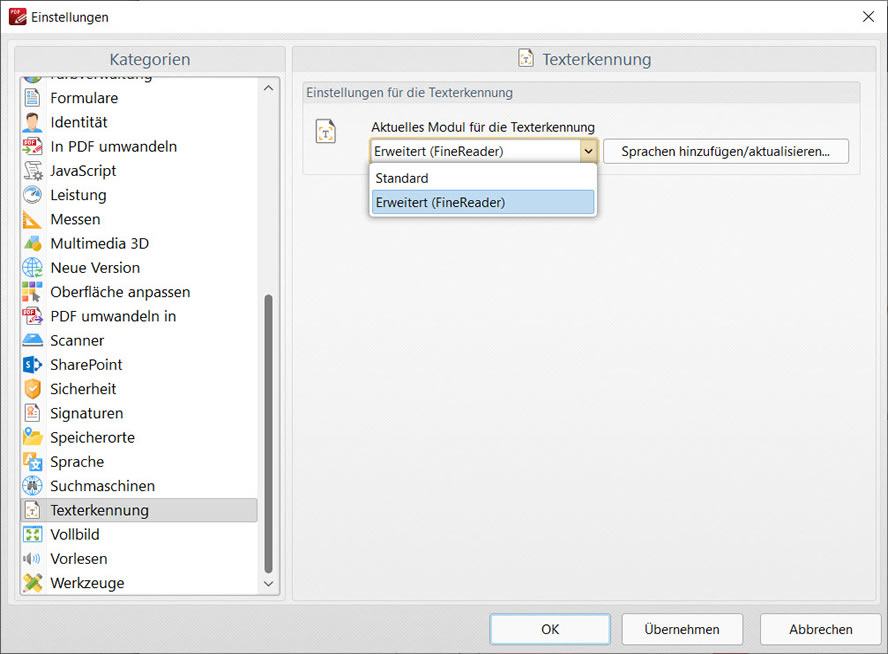Confirm settings with the OK button
This screenshot has height=654, width=888.
point(550,629)
